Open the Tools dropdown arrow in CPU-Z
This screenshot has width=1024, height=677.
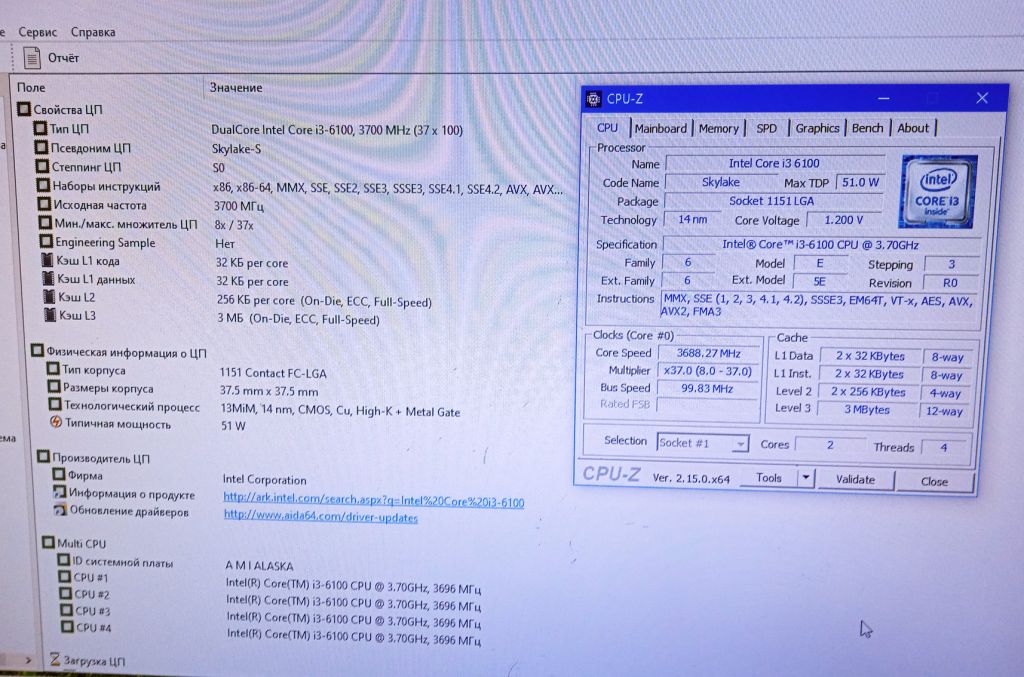click(x=806, y=478)
